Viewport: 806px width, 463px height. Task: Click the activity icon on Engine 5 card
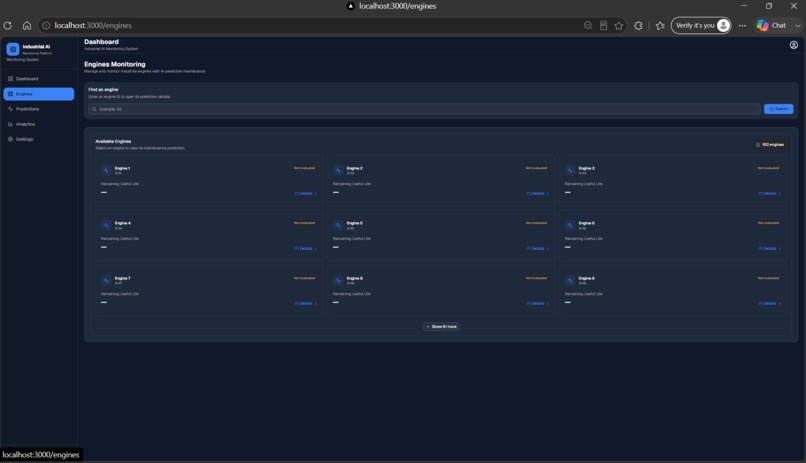(338, 226)
